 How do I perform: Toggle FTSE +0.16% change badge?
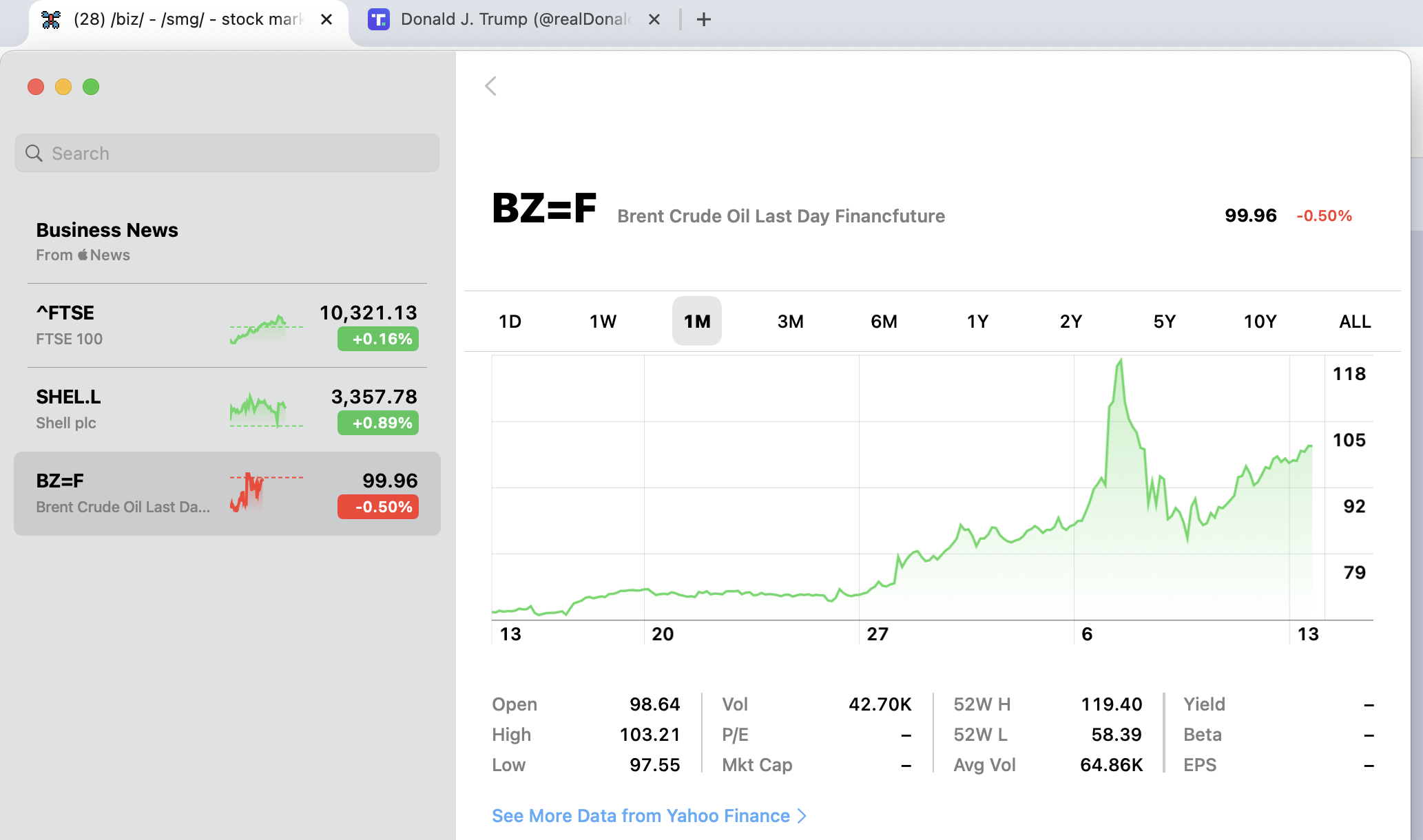pyautogui.click(x=377, y=339)
